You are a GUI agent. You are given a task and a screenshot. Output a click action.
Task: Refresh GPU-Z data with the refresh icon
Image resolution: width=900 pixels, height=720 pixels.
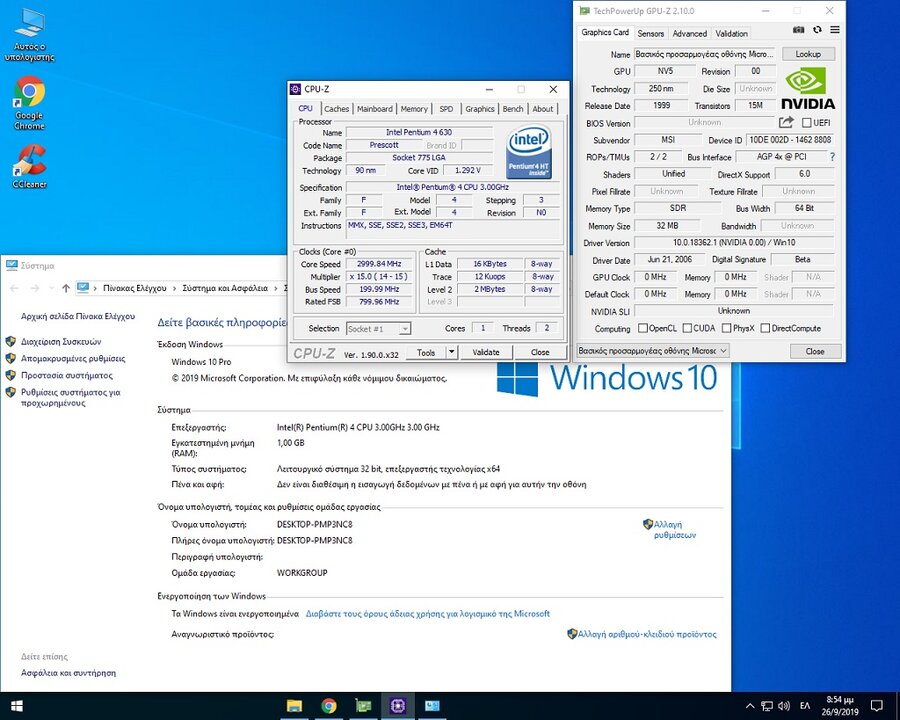point(817,30)
